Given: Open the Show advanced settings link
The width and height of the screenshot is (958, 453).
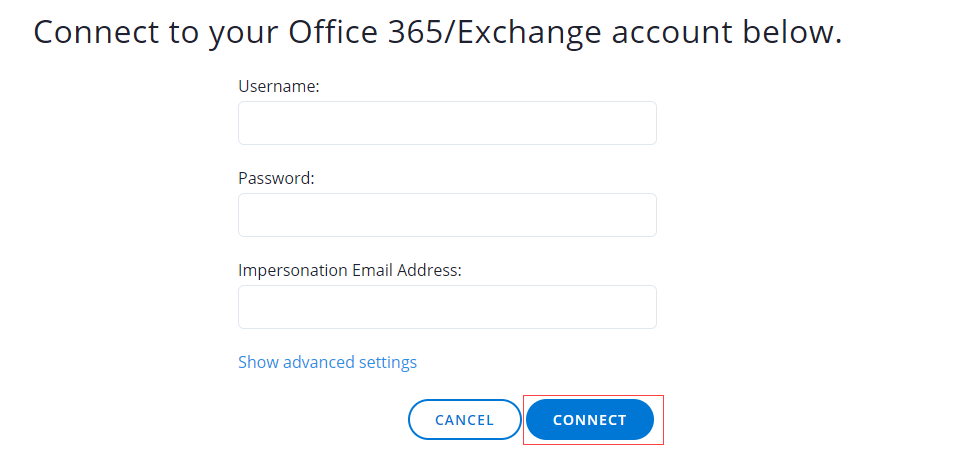Looking at the screenshot, I should click(x=327, y=362).
